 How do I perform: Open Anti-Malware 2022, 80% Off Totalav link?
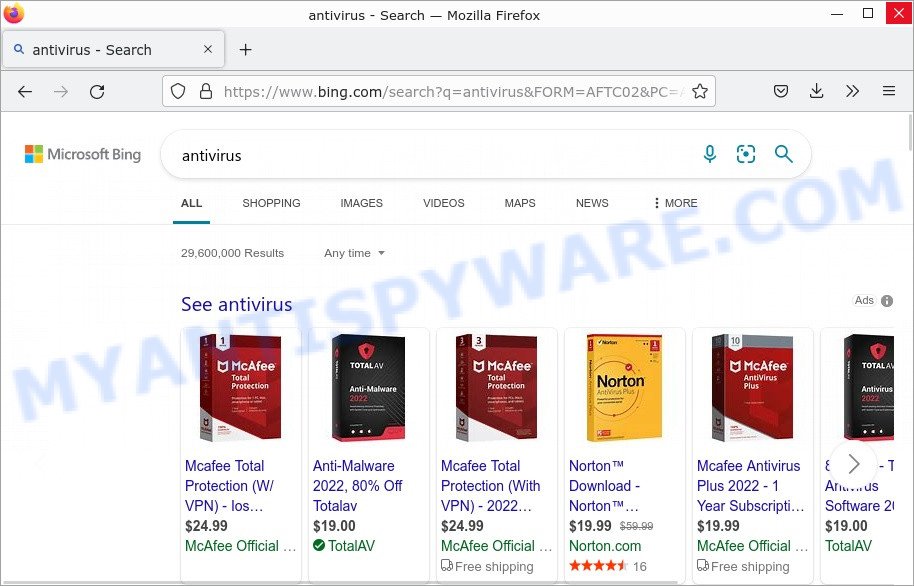[357, 486]
